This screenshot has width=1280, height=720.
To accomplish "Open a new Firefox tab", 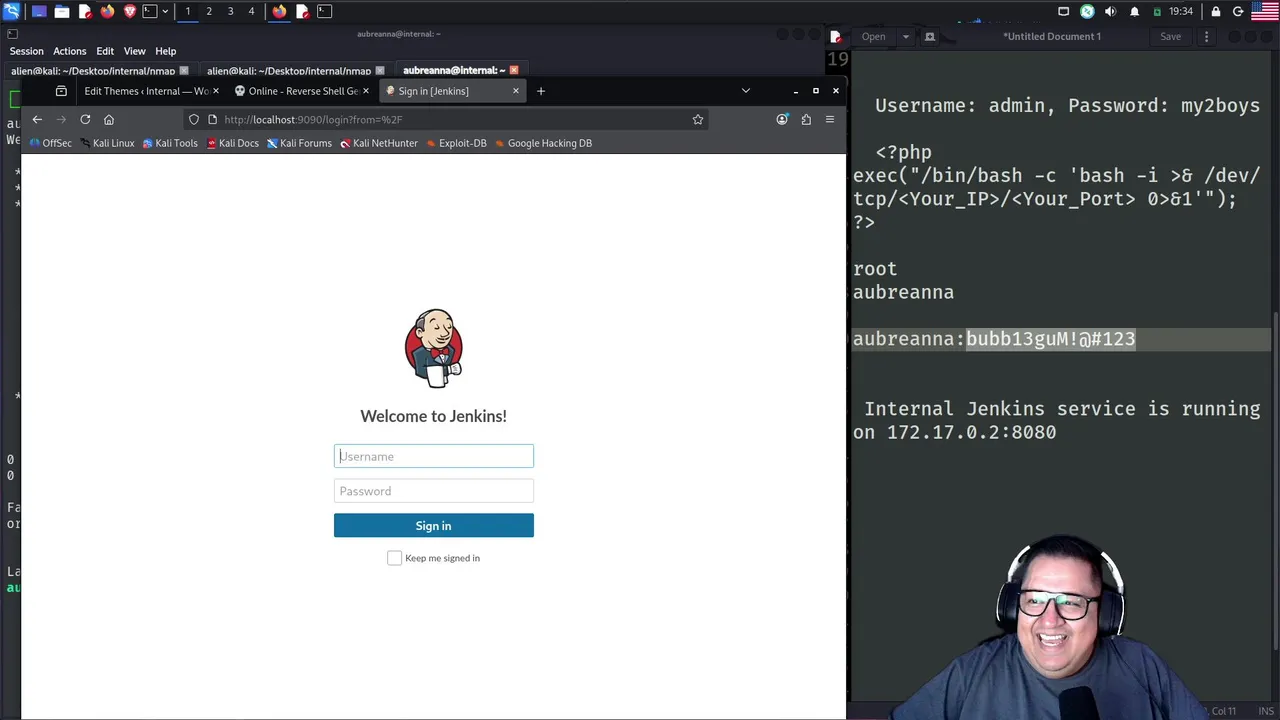I will (x=541, y=91).
